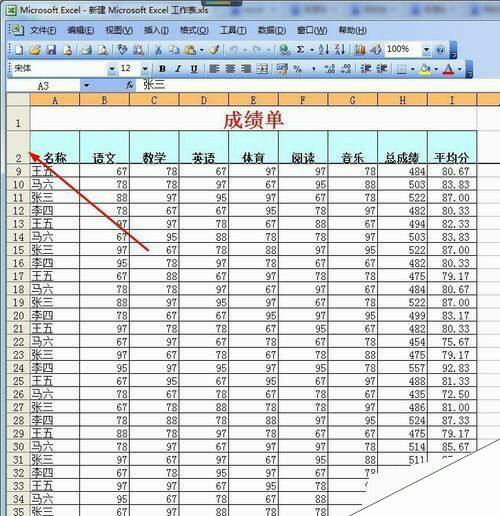The width and height of the screenshot is (500, 516).
Task: Sort ascending A to Z
Action: click(324, 50)
